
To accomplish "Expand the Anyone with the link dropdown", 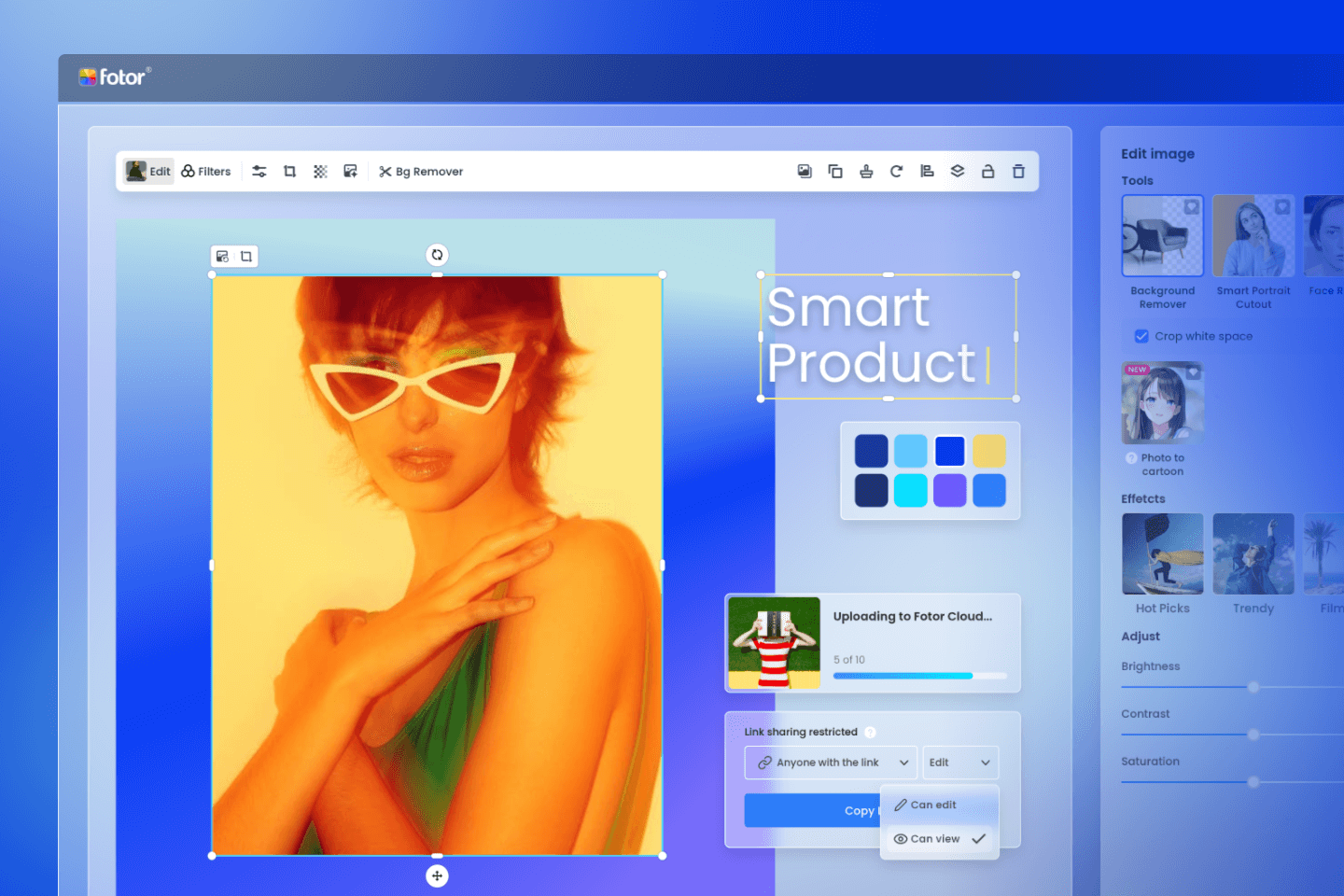I will (x=830, y=763).
